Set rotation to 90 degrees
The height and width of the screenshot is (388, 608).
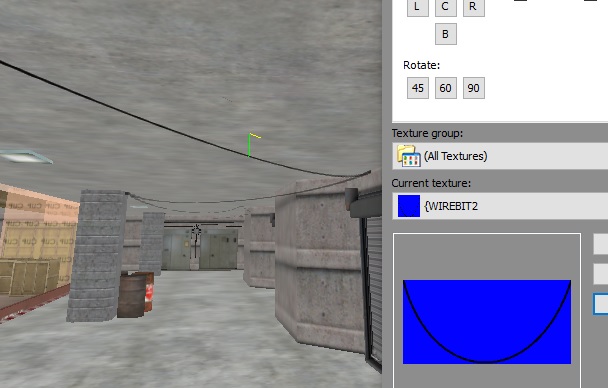(x=473, y=88)
